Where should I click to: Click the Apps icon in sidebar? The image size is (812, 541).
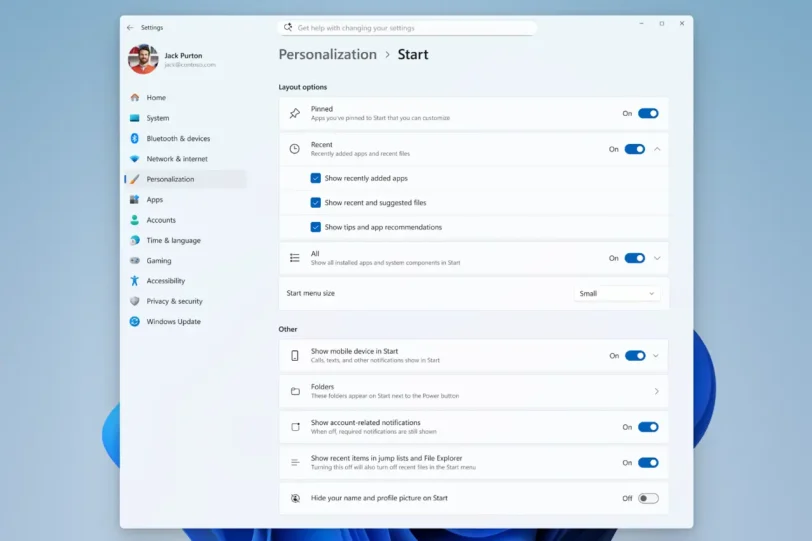[x=135, y=199]
